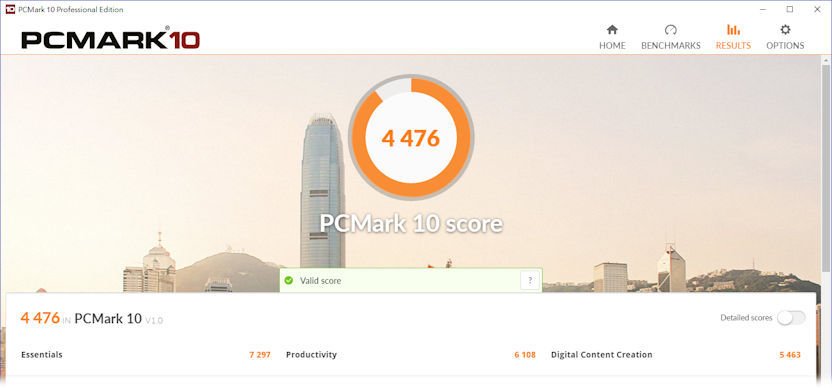Click the 4 476 PCMark 10 heading
The image size is (832, 388).
coord(92,318)
